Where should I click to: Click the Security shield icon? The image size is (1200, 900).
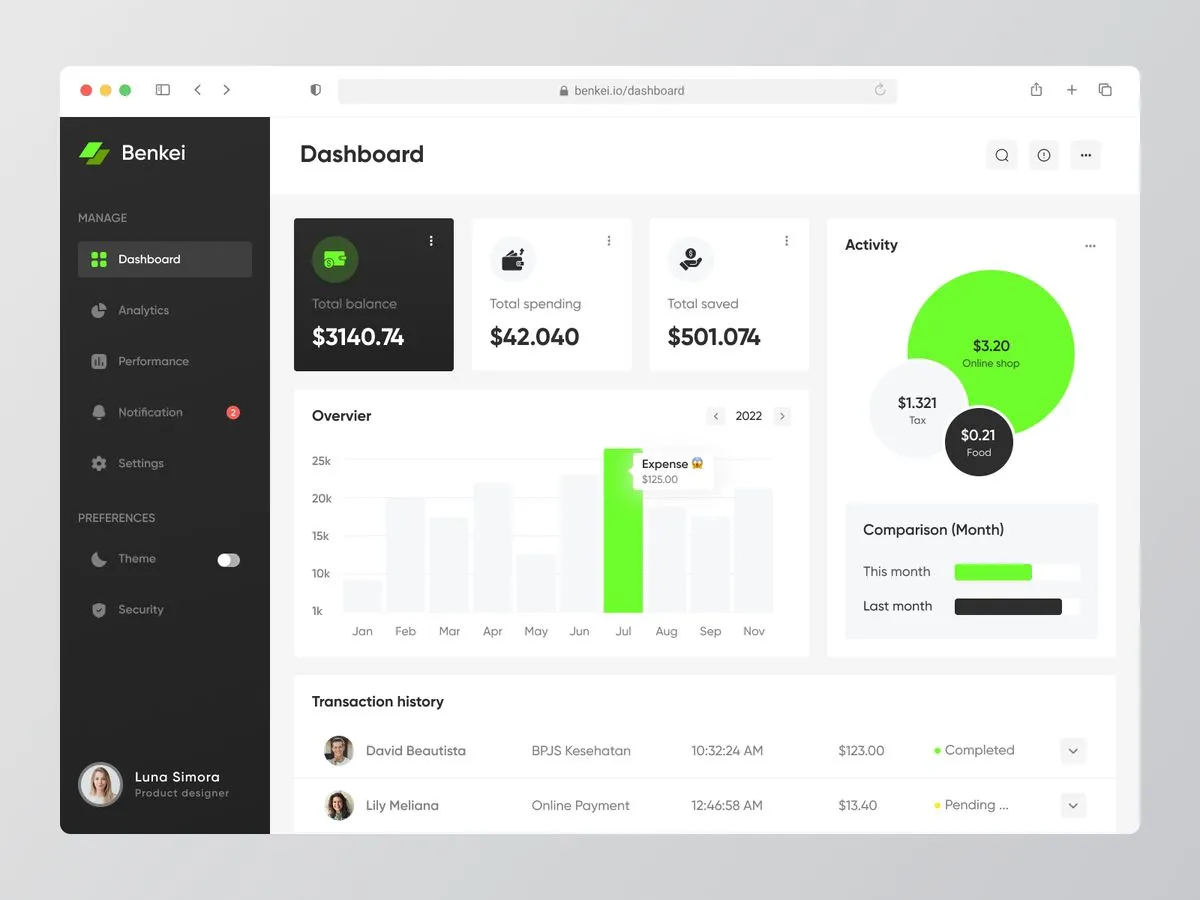pos(98,609)
